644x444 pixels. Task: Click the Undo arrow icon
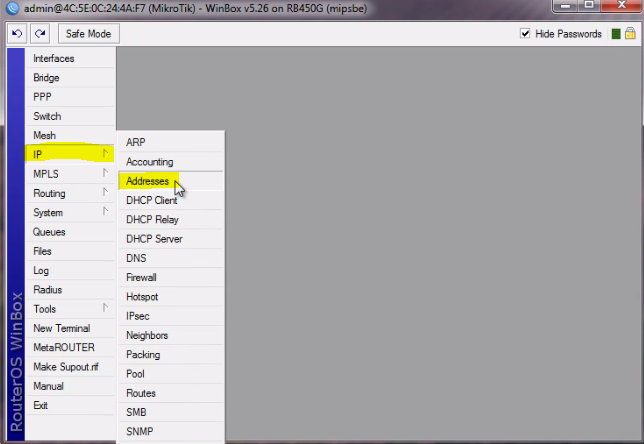17,33
